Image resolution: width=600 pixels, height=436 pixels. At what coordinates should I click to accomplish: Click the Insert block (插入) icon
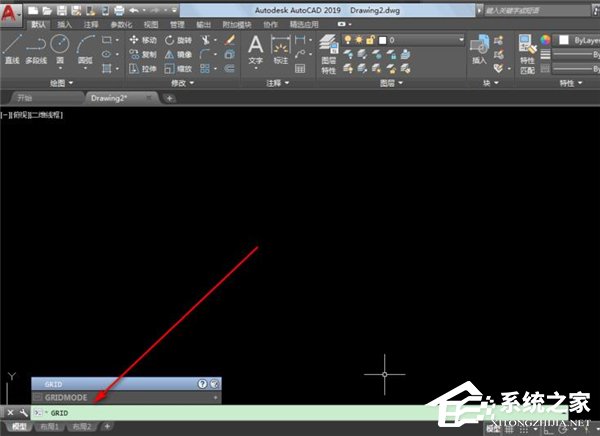click(x=479, y=49)
